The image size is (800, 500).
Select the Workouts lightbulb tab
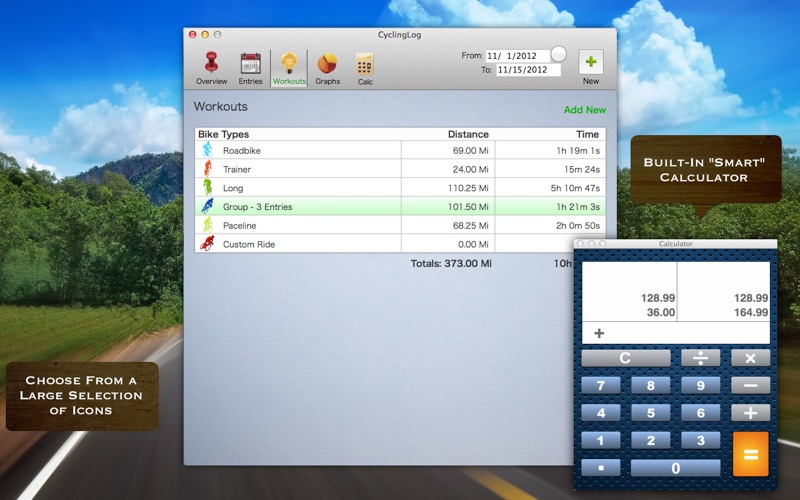[x=289, y=67]
